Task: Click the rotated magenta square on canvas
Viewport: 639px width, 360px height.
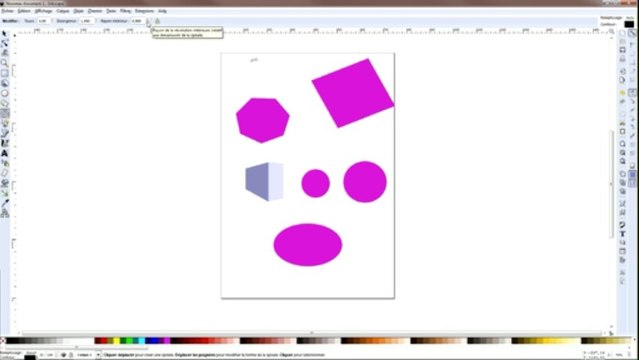Action: [x=353, y=93]
